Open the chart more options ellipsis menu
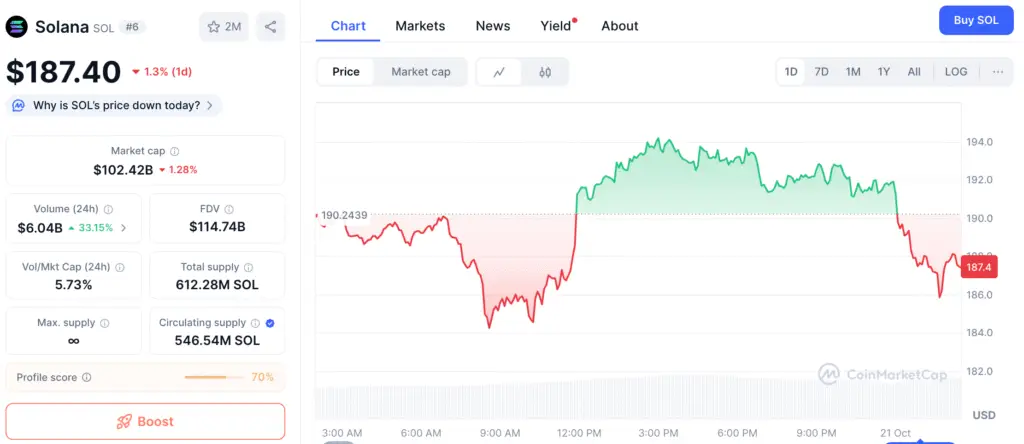The width and height of the screenshot is (1024, 444). (998, 72)
